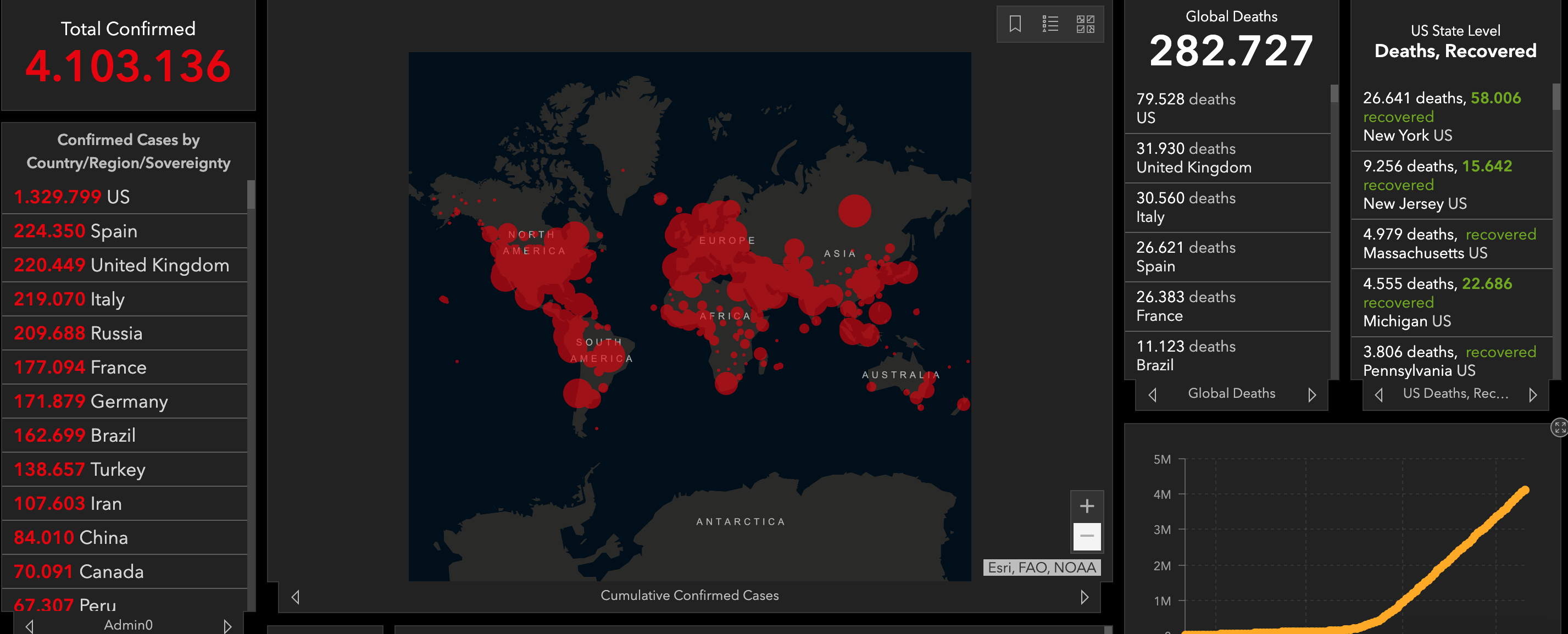Zoom in on the map with plus button

[x=1087, y=505]
